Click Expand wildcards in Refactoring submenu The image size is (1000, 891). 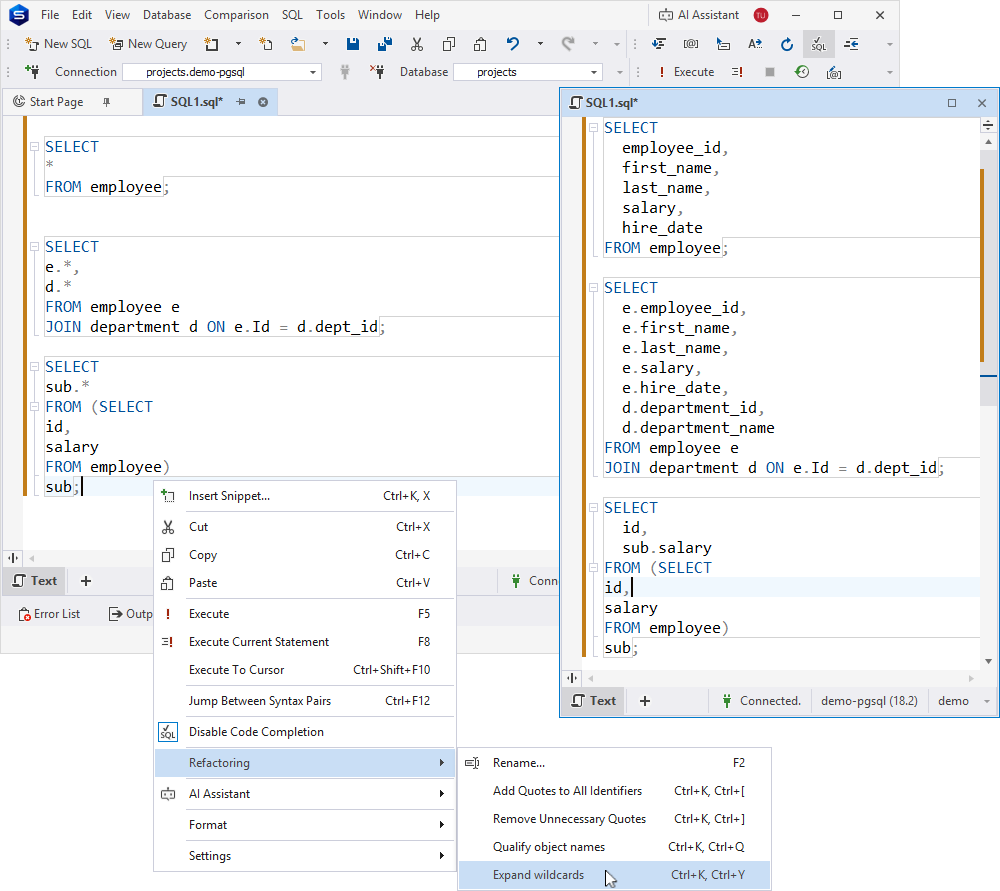pyautogui.click(x=614, y=875)
